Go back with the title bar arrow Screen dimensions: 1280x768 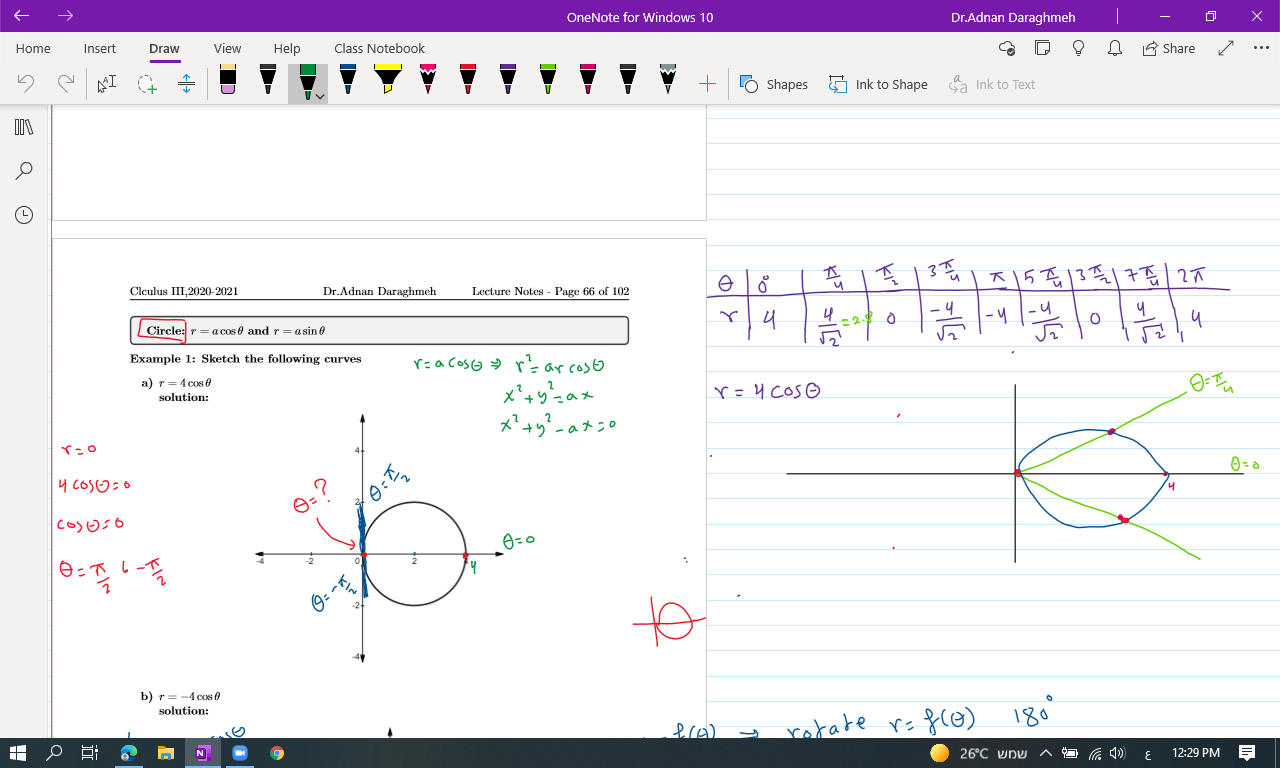[22, 16]
